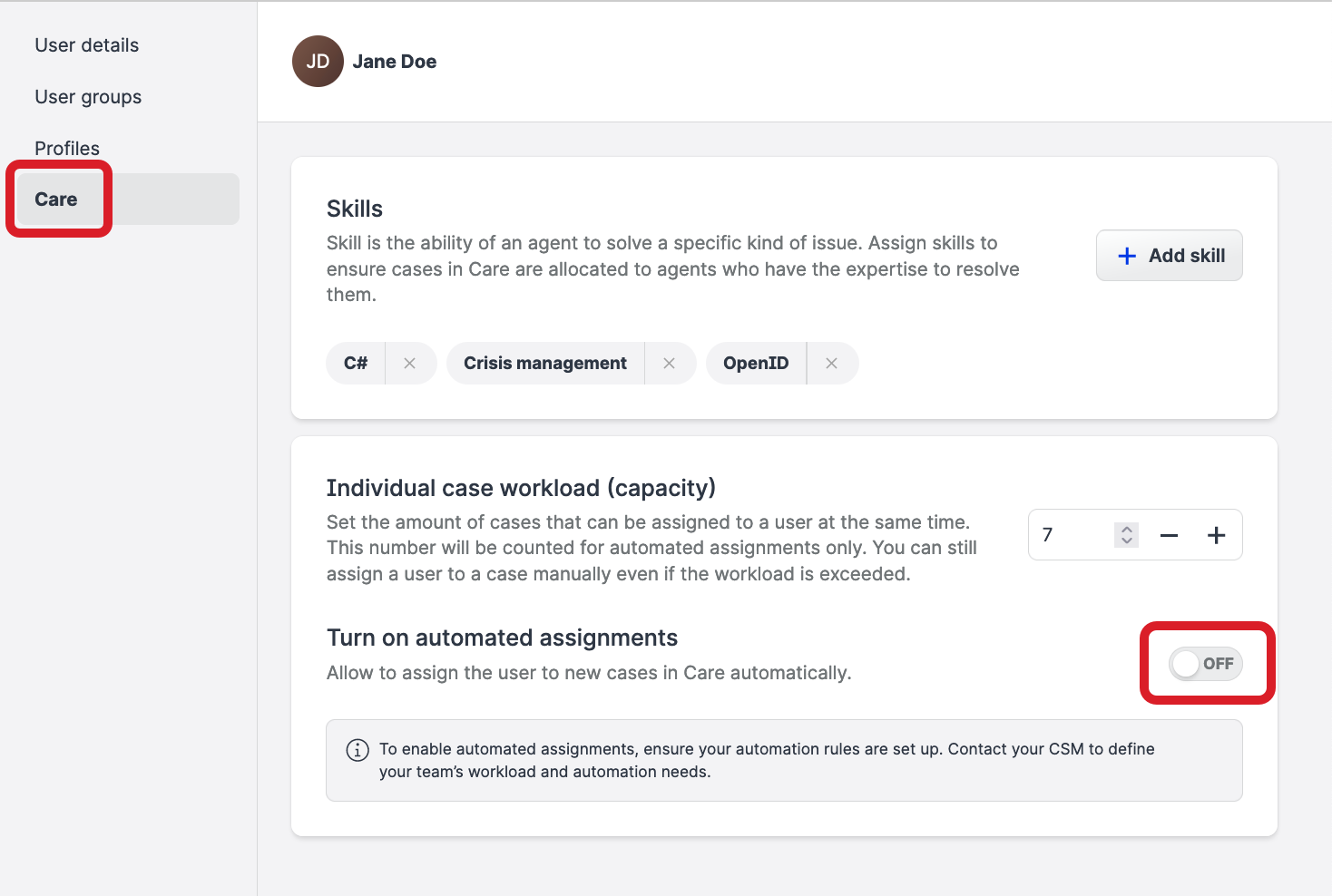The image size is (1332, 896).
Task: Click the down arrow on the workload stepper
Action: point(1125,541)
